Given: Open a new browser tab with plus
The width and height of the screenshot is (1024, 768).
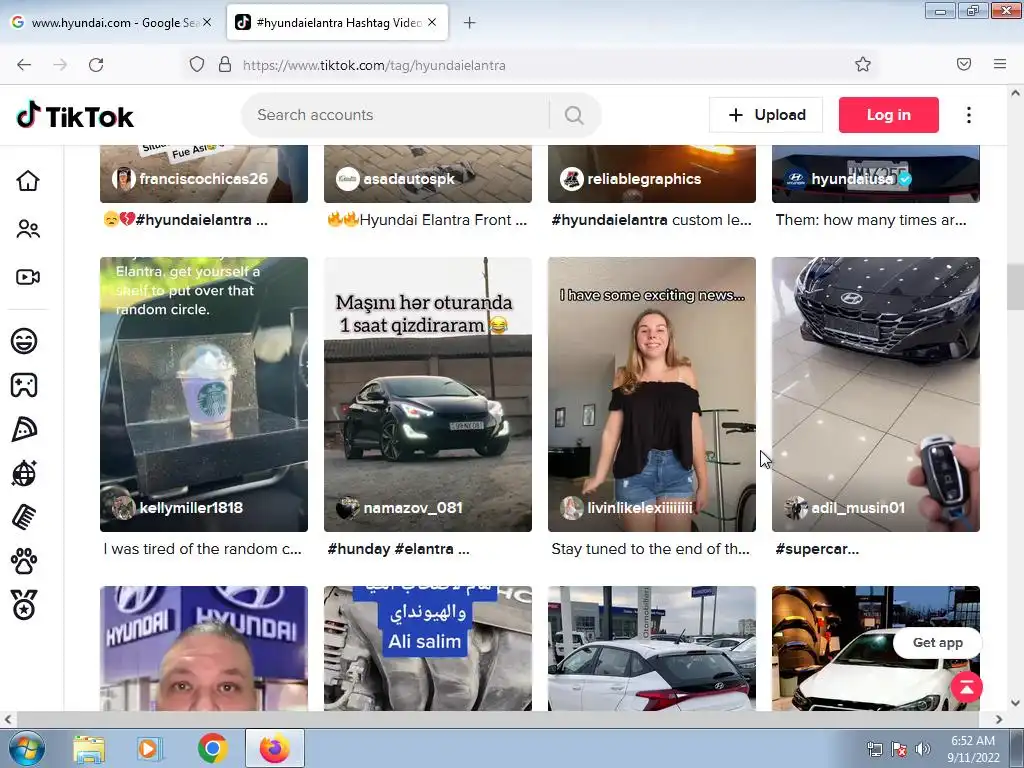Looking at the screenshot, I should [x=470, y=23].
